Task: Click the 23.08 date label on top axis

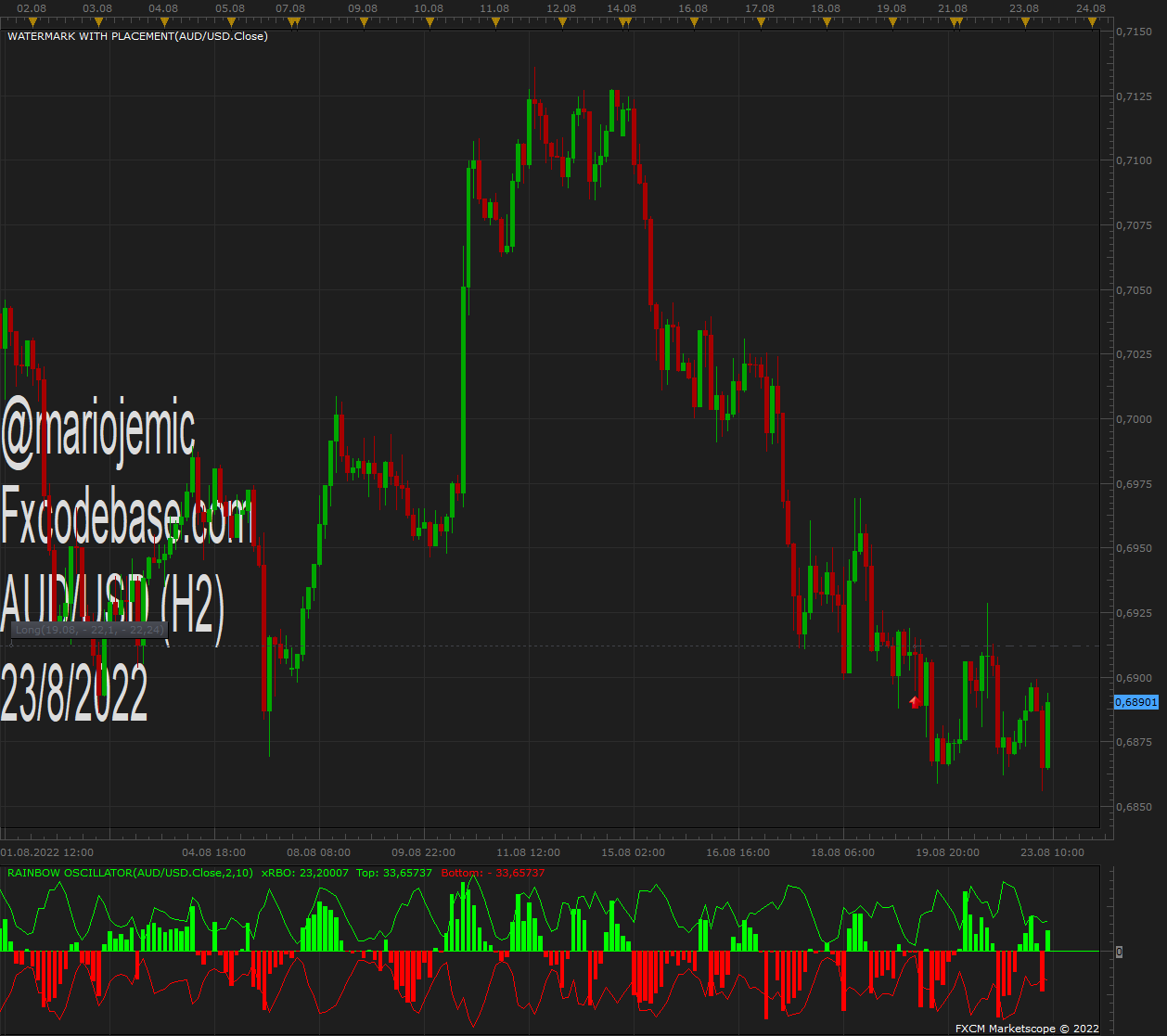Action: [1024, 8]
